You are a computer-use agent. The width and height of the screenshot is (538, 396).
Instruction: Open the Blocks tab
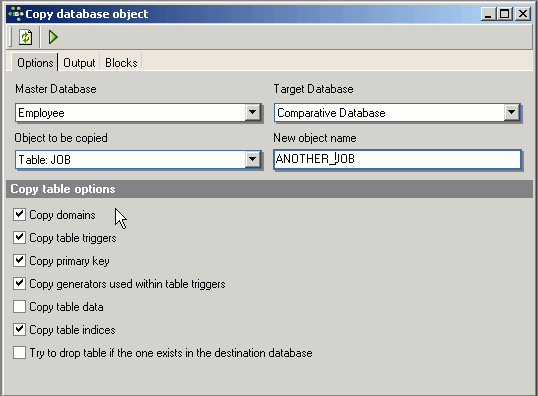tap(121, 63)
